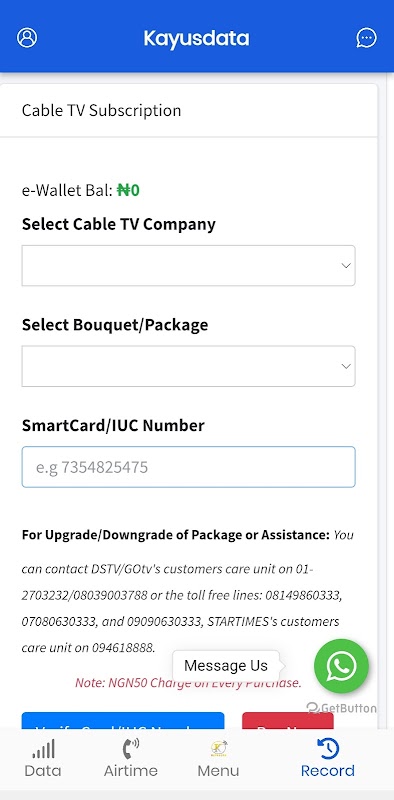Tap the green WhatsApp floating button

341,666
